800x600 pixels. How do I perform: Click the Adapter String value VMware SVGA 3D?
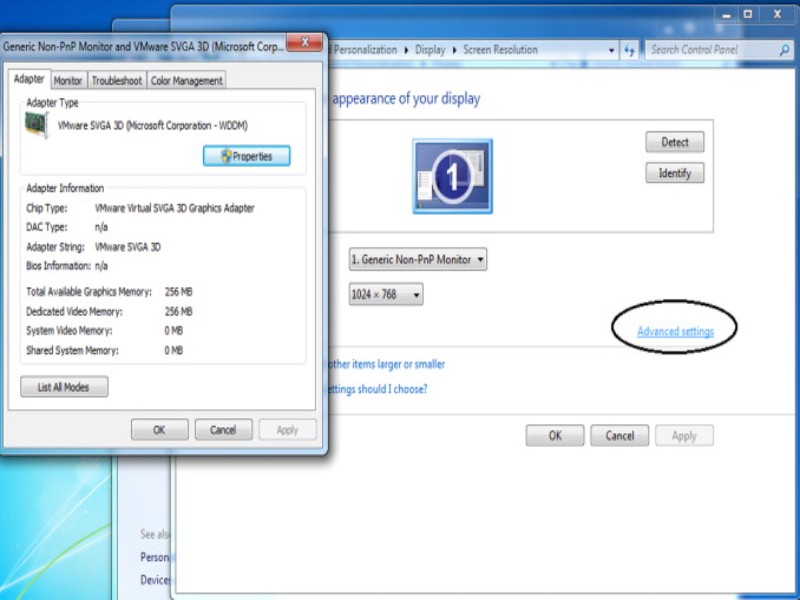(128, 247)
